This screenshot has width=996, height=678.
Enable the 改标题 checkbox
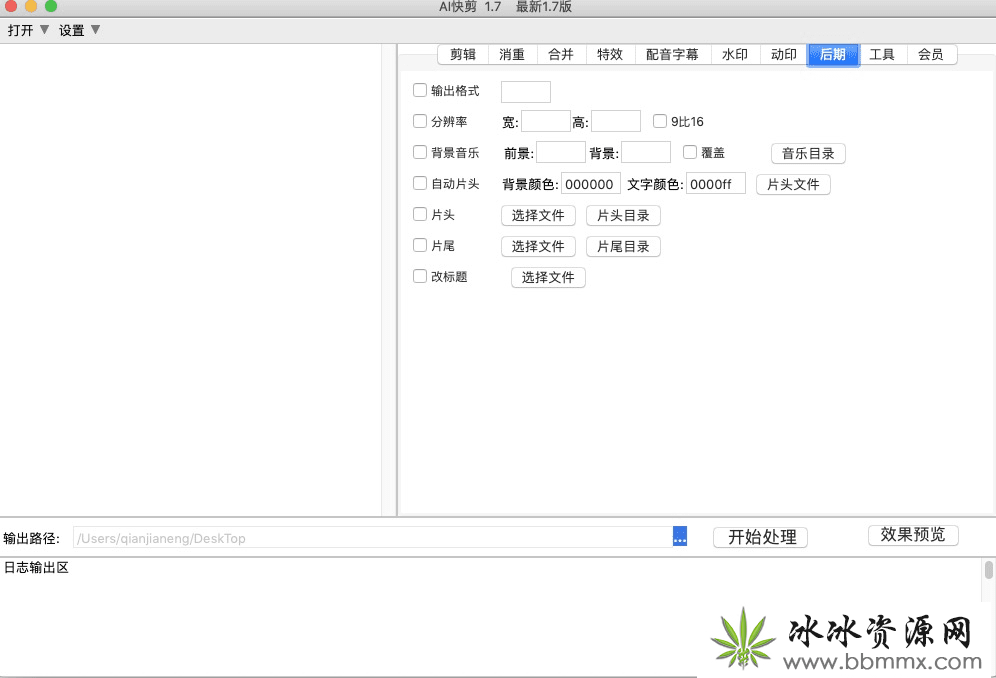pos(420,276)
